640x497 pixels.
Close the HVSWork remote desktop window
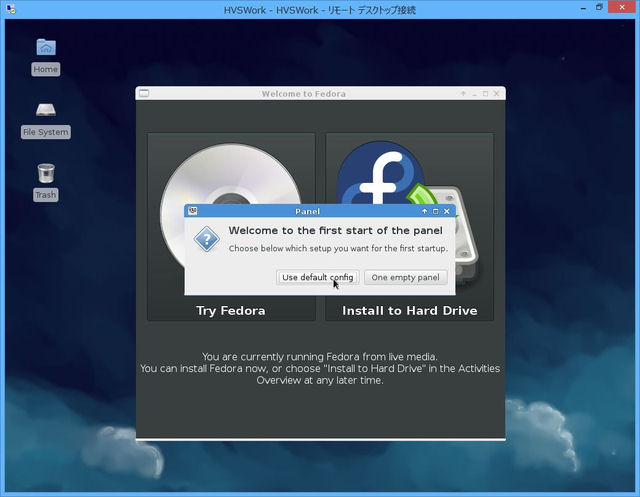click(x=622, y=7)
